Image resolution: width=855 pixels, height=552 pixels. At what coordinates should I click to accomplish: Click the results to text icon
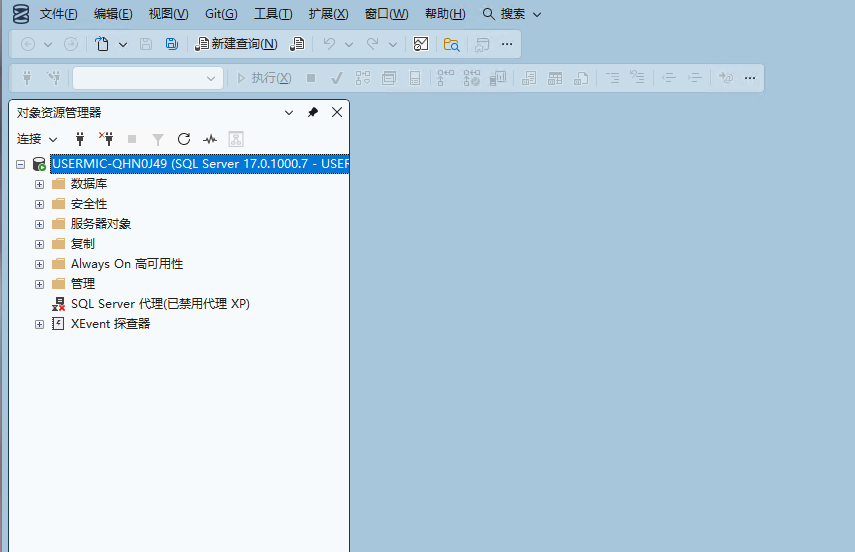coord(529,78)
